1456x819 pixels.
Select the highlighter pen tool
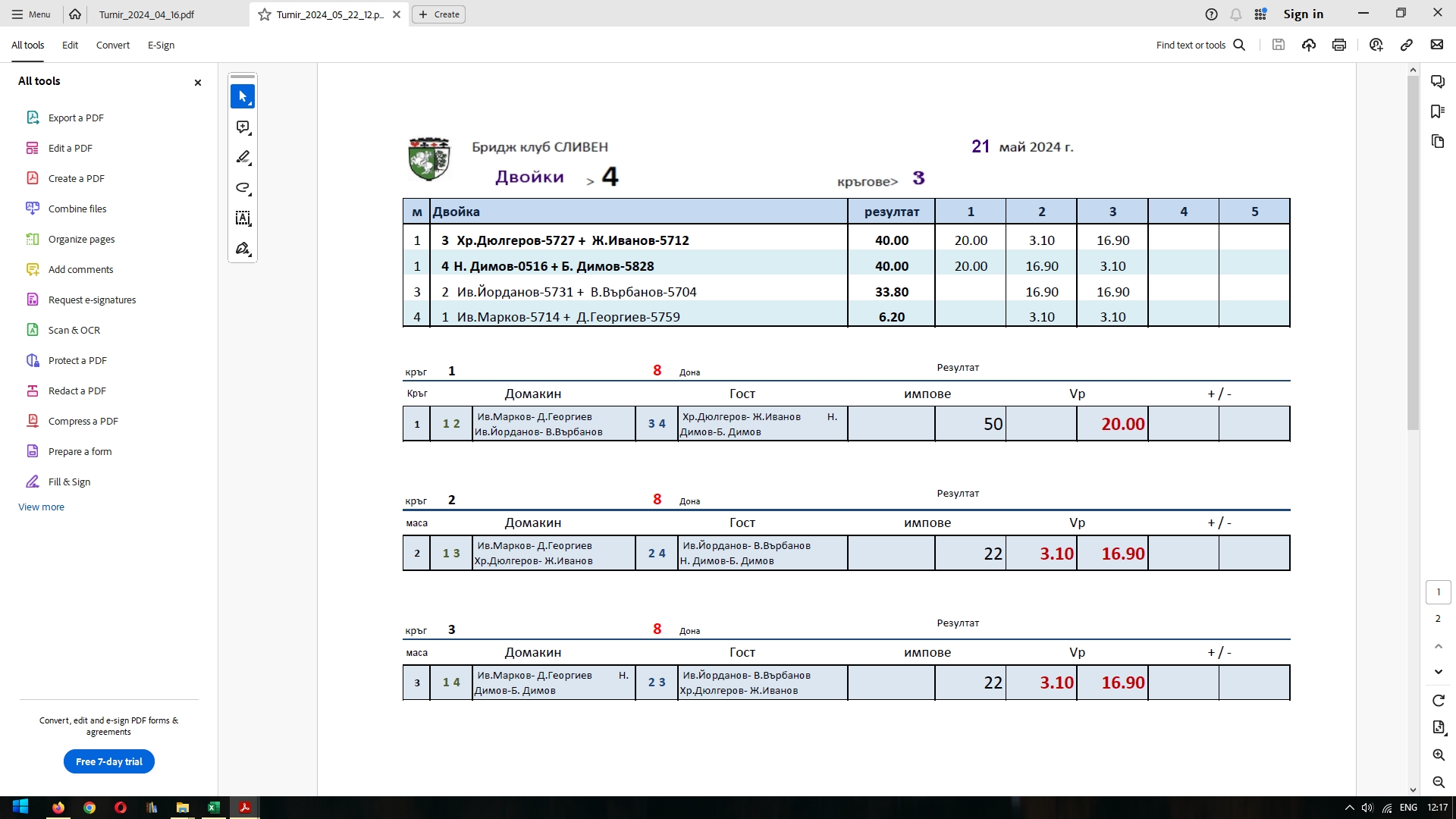click(243, 158)
